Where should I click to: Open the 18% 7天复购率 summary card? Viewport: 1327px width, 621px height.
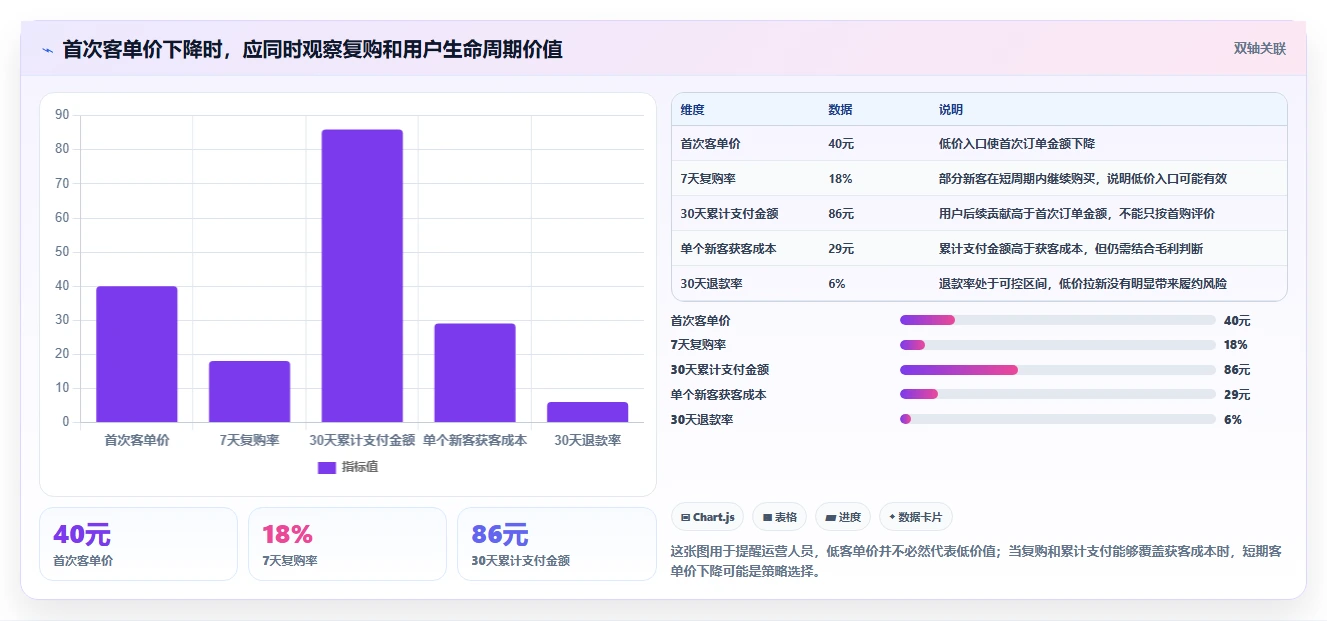[347, 544]
